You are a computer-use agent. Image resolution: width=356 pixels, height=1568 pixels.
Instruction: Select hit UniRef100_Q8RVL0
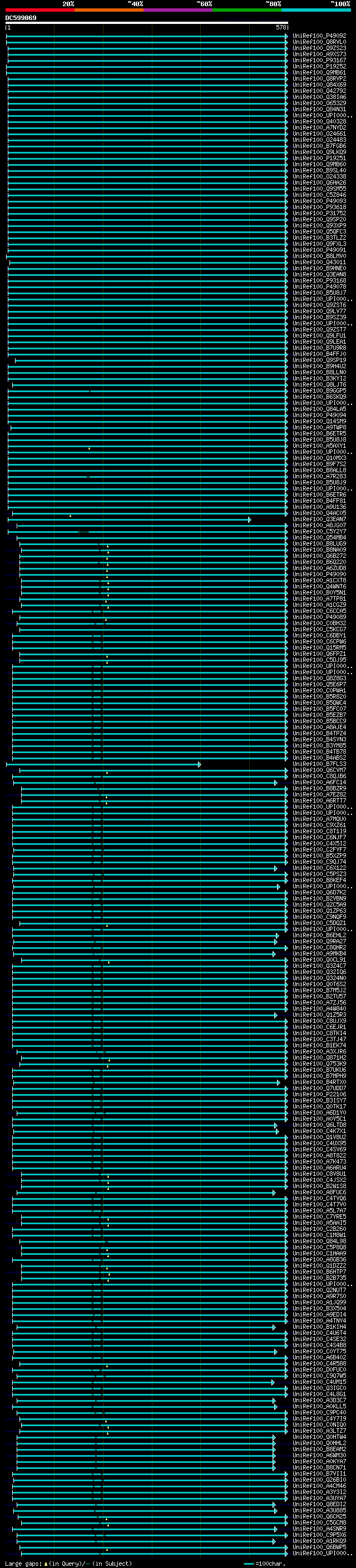[319, 42]
